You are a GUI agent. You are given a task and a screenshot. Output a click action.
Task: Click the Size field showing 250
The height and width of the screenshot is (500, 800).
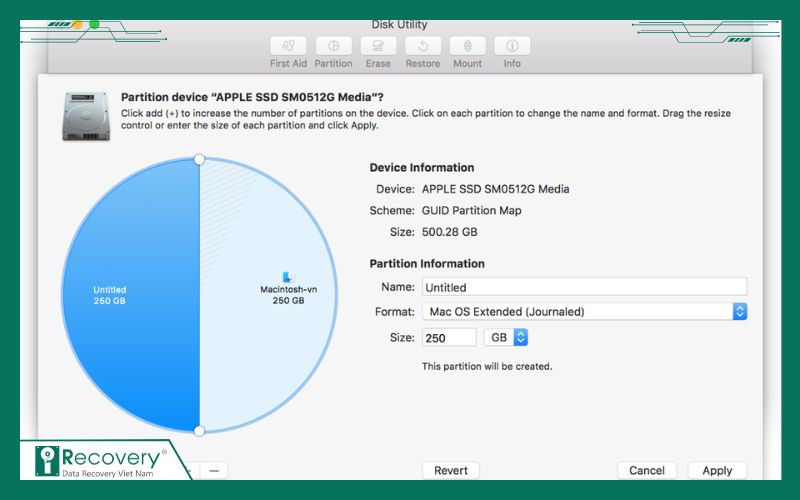(448, 338)
